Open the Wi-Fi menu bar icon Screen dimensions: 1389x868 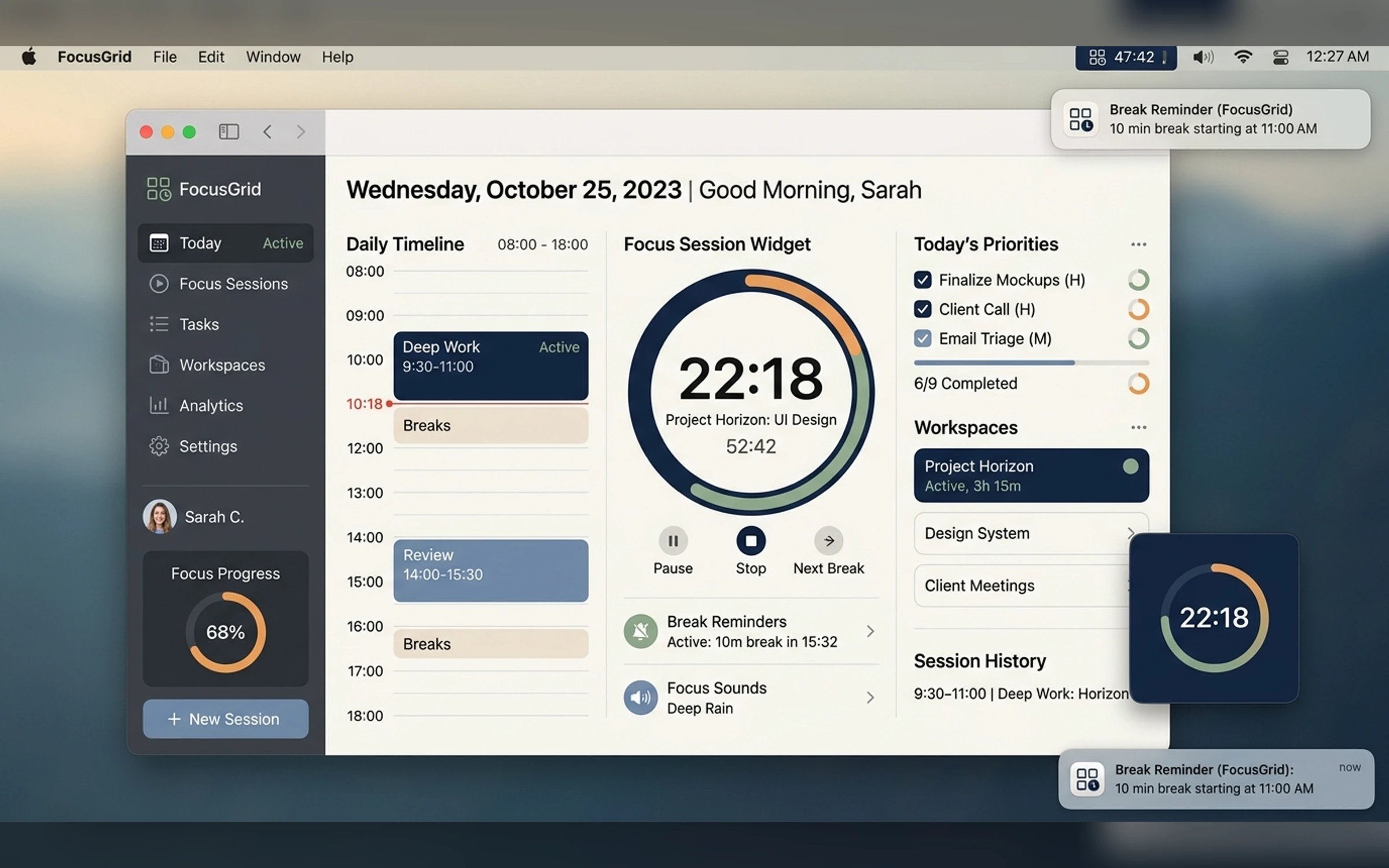pyautogui.click(x=1243, y=57)
